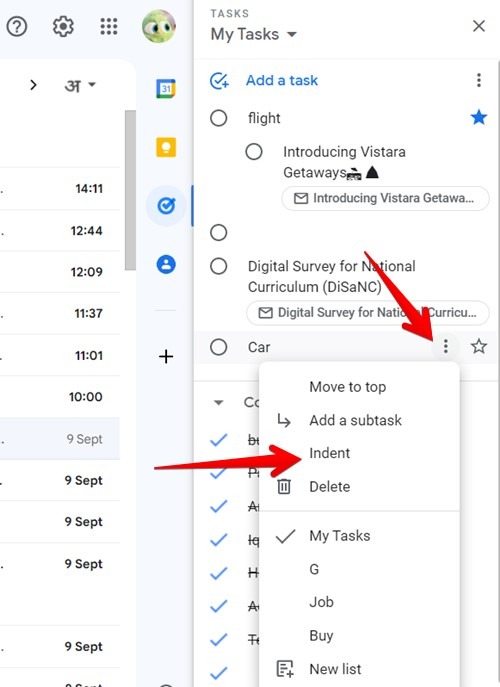Mark the Digital Survey task complete
The height and width of the screenshot is (687, 500).
coord(218,266)
